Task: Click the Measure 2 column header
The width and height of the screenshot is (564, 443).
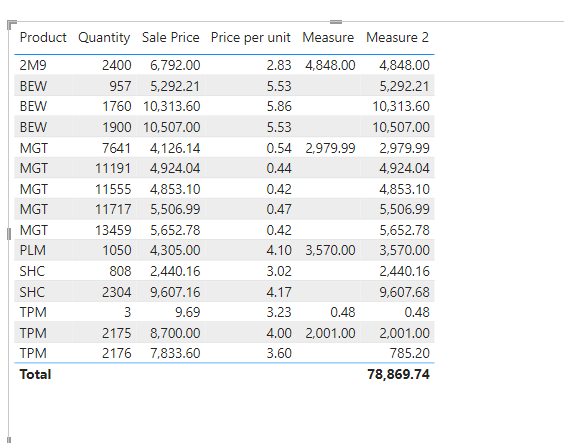Action: point(397,37)
